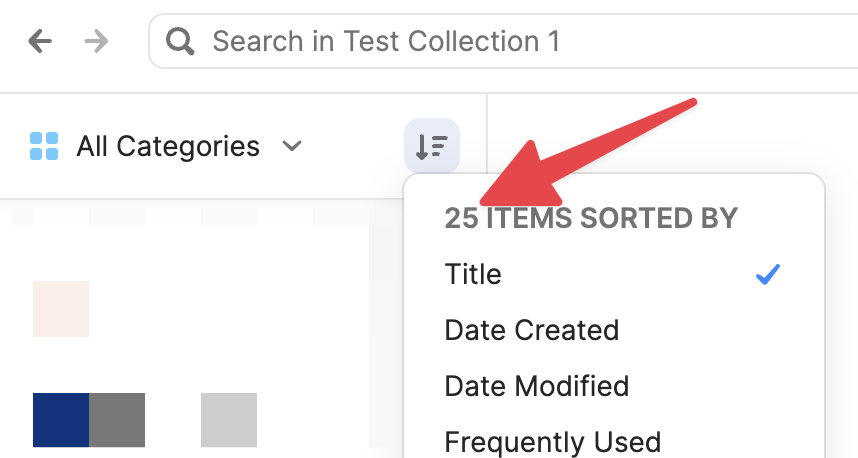Sort items by Title
Screen dimensions: 858x458
point(473,274)
